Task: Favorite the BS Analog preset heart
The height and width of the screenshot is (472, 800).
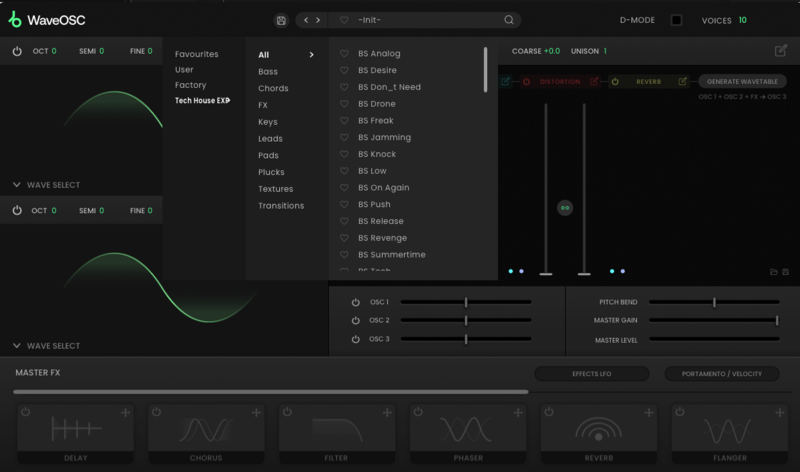Action: point(344,54)
